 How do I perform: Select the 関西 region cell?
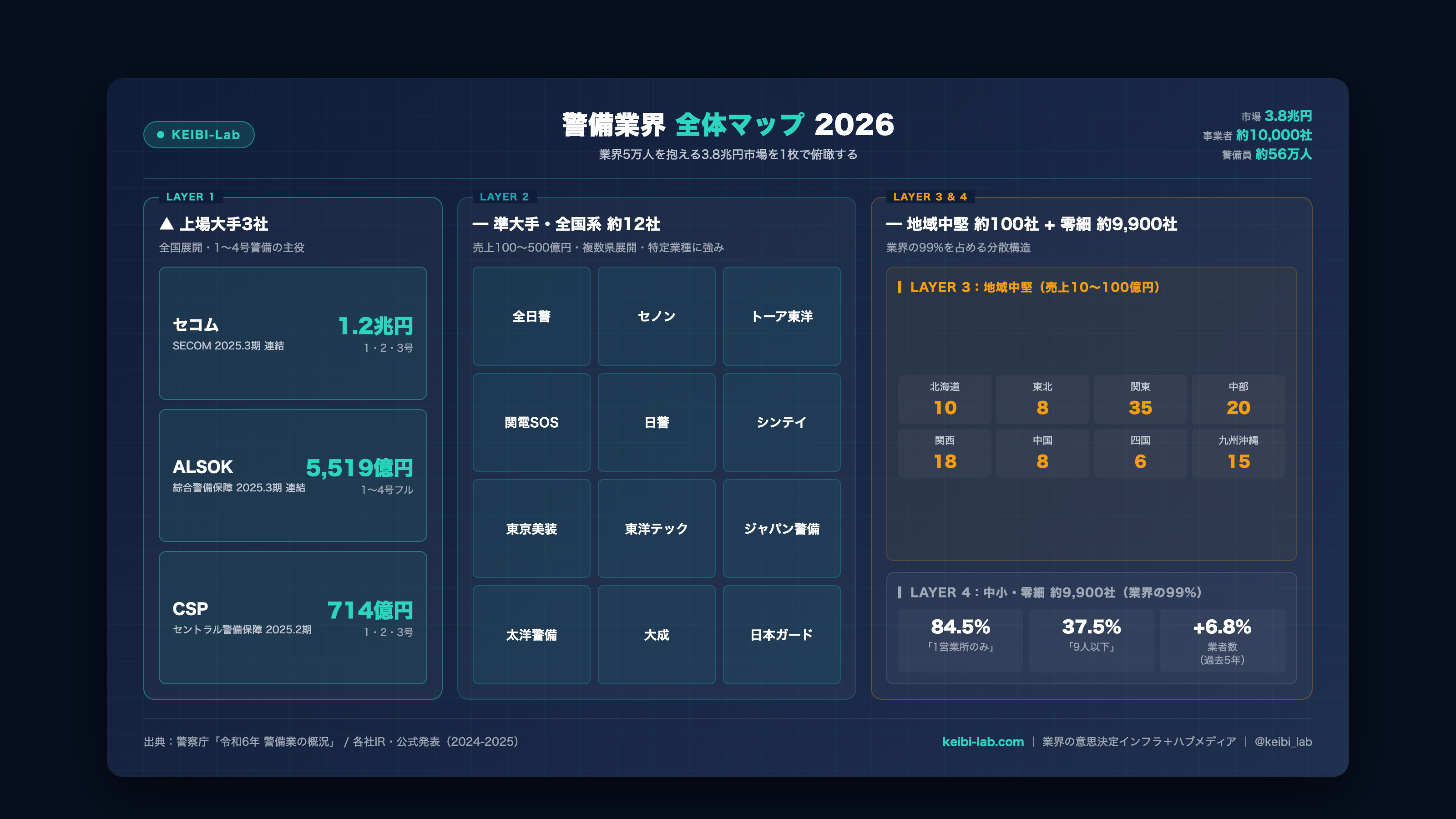point(945,453)
